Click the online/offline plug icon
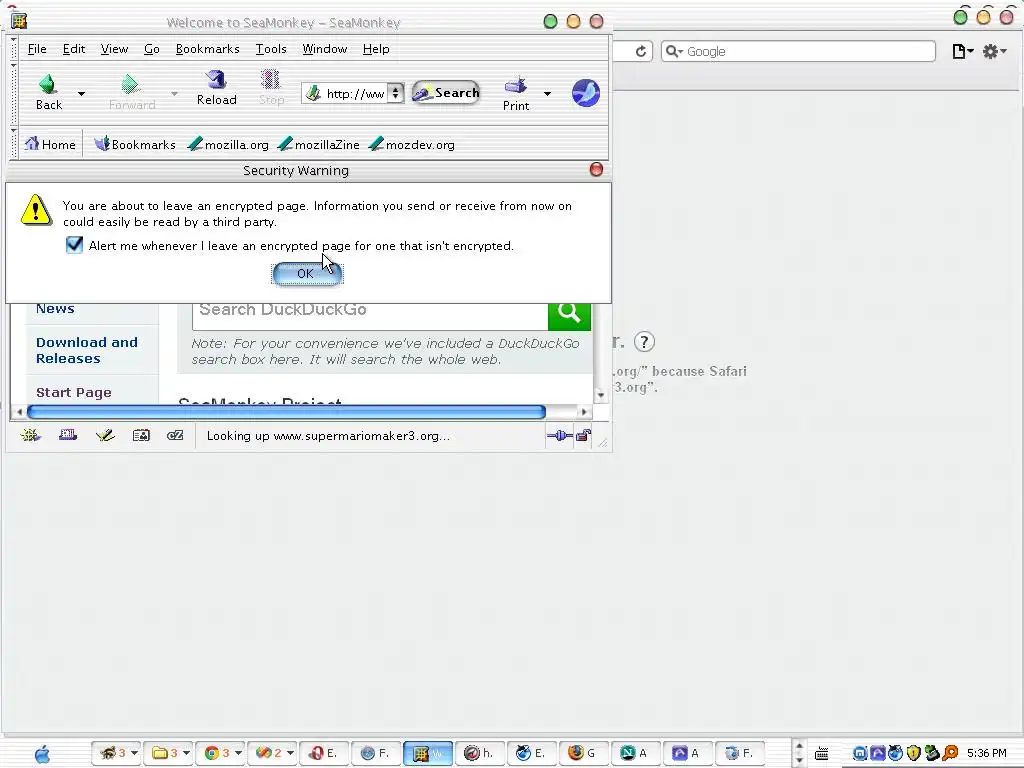Screen dimensions: 1024x768 560,436
